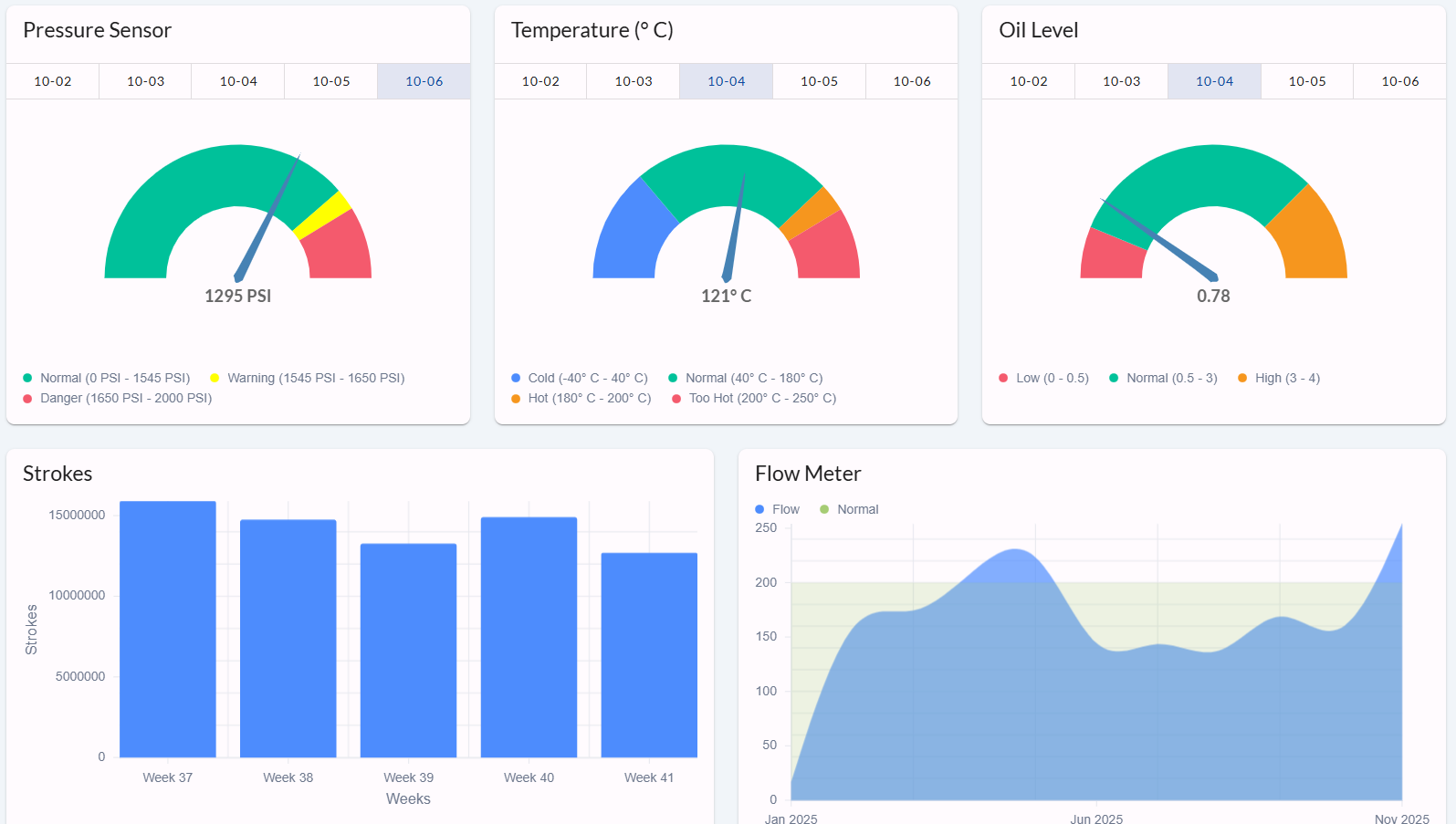Toggle Cold (-40° C - 40° C) legend entry
1456x824 pixels.
580,378
